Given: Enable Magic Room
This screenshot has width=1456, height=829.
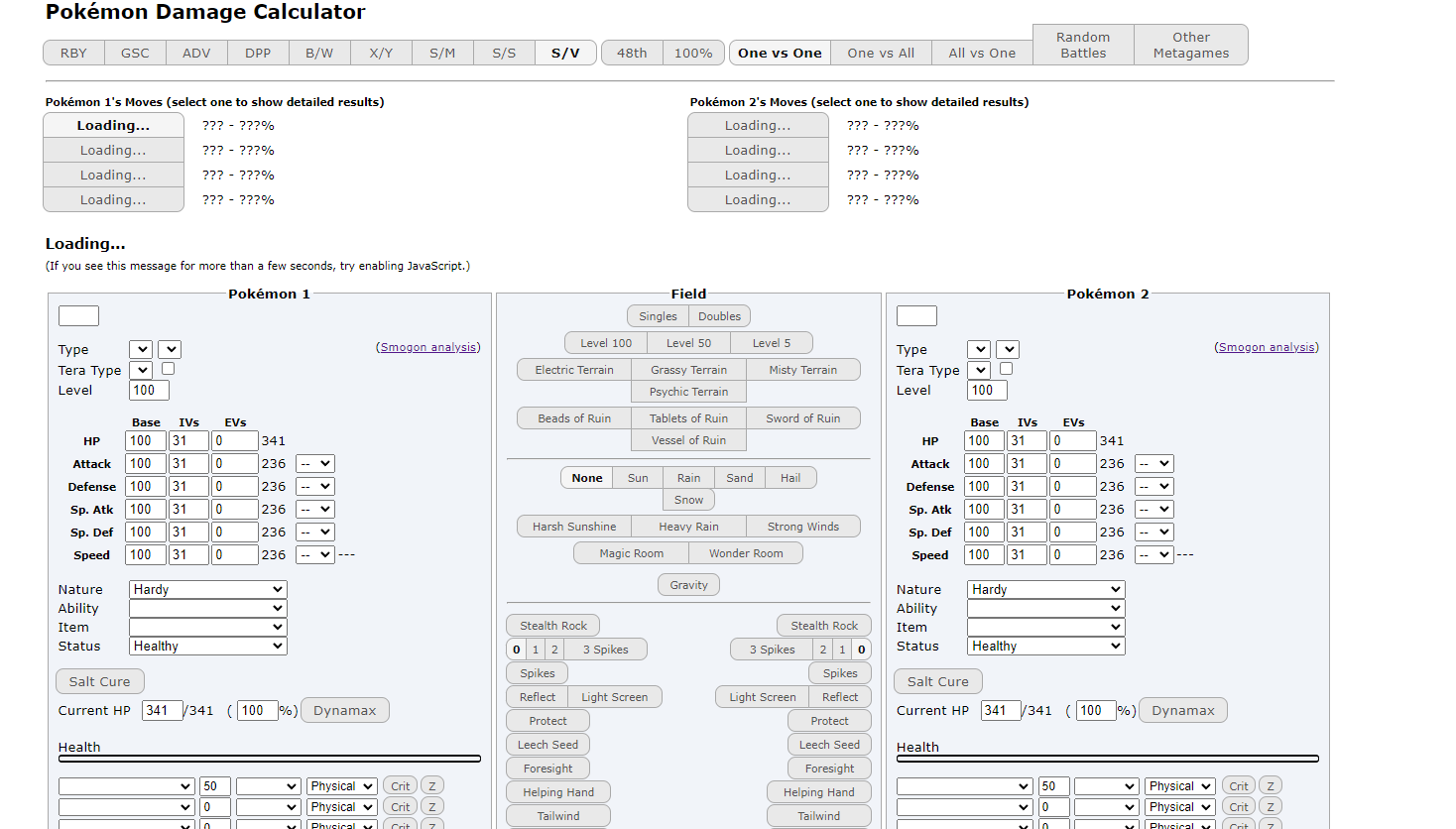Looking at the screenshot, I should pyautogui.click(x=631, y=553).
